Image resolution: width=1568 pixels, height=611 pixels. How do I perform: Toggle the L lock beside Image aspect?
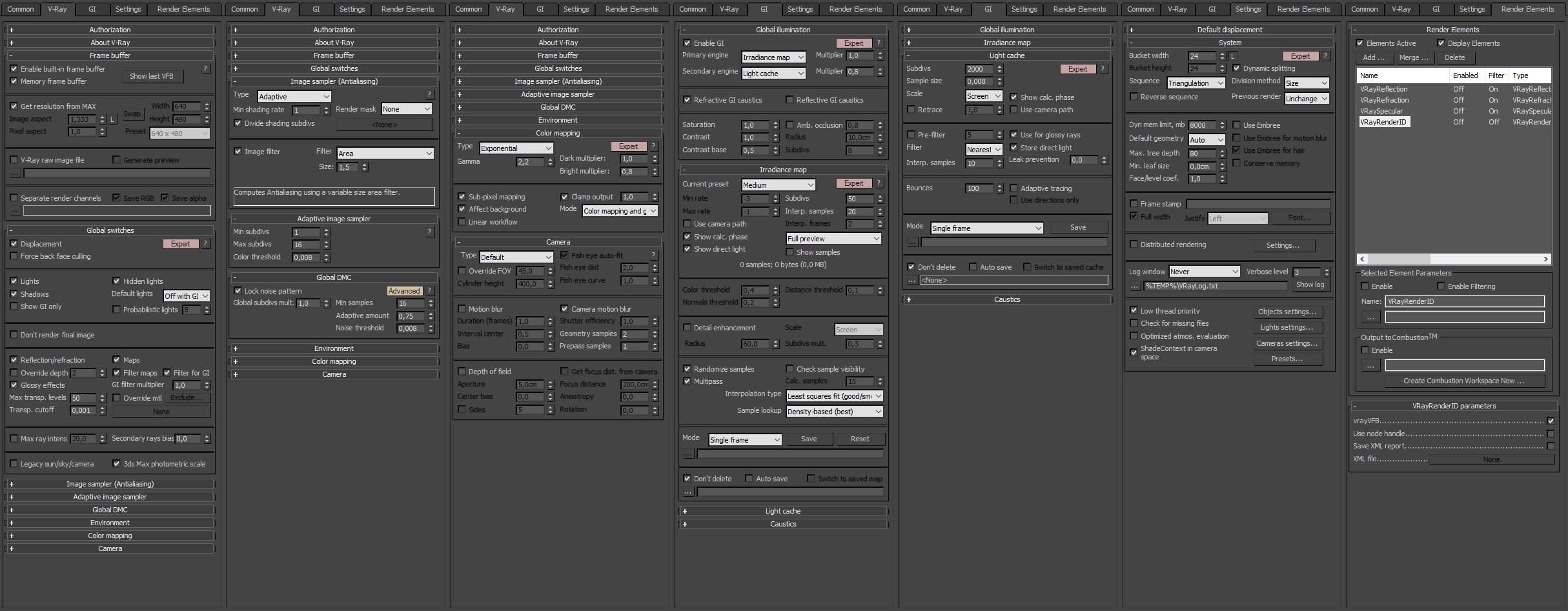[112, 119]
